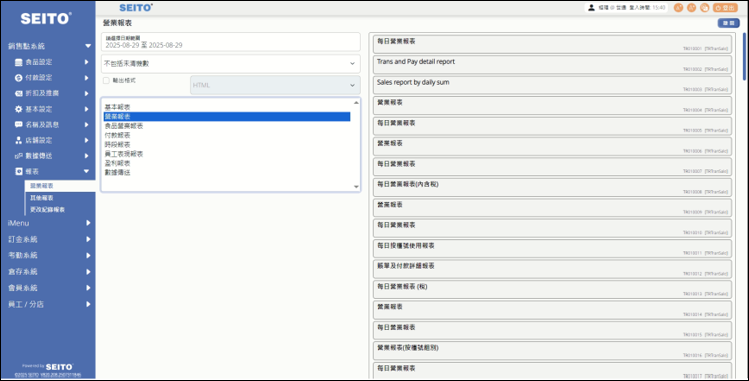This screenshot has height=381, width=749.
Task: Tick the 輸出格式 checkbox
Action: (x=106, y=81)
